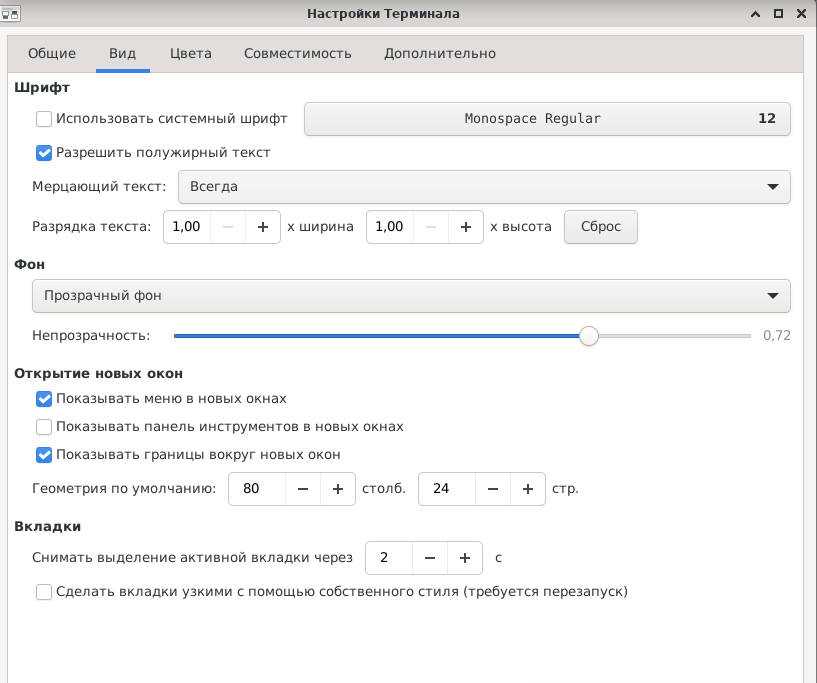Image resolution: width=817 pixels, height=683 pixels.
Task: Decrease default geometry columns with minus
Action: point(303,489)
